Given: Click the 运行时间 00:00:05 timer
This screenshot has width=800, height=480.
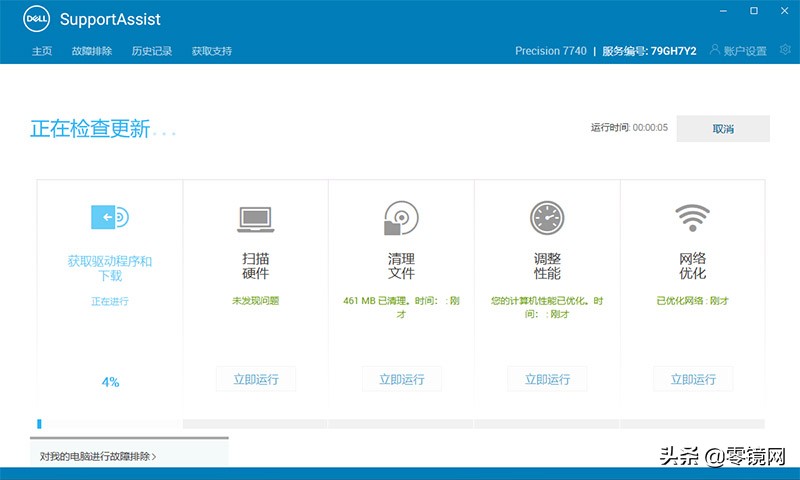Looking at the screenshot, I should click(x=629, y=128).
